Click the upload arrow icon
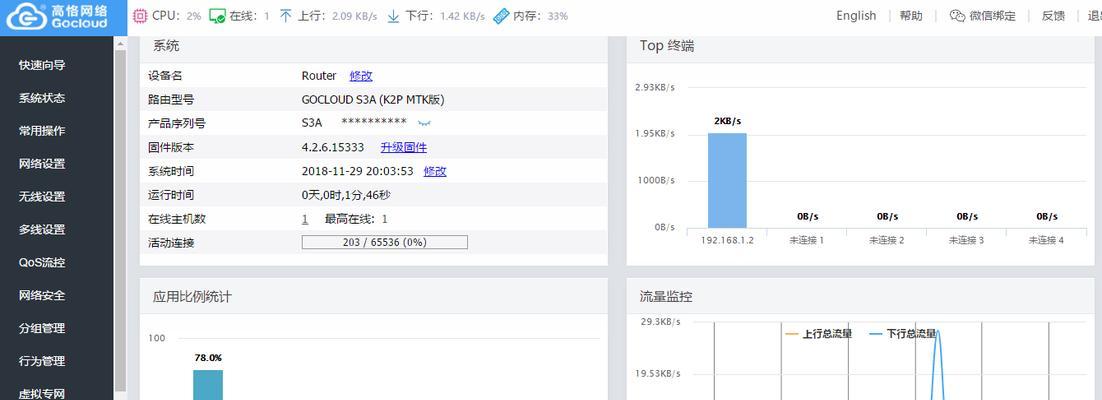 [285, 16]
